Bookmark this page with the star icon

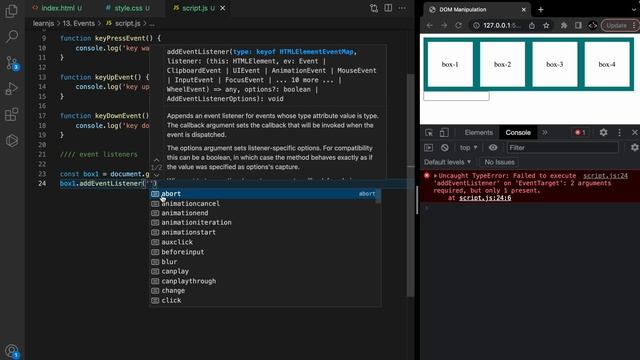pyautogui.click(x=546, y=25)
